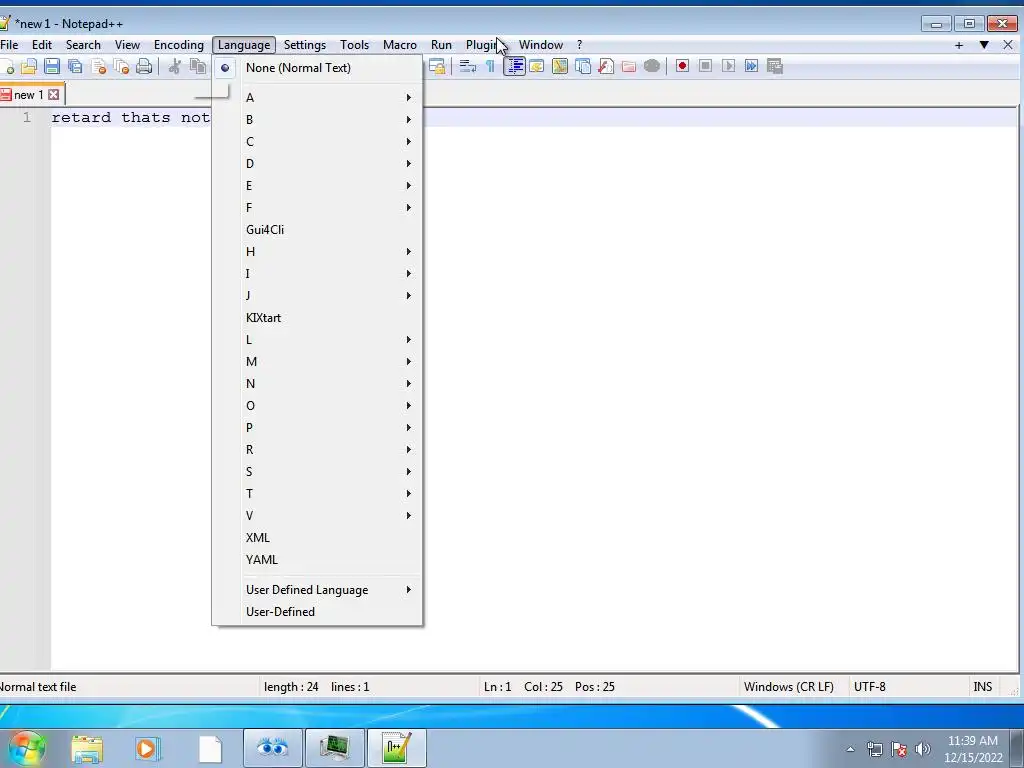This screenshot has height=768, width=1024.
Task: Open the Encoding menu
Action: click(x=179, y=45)
